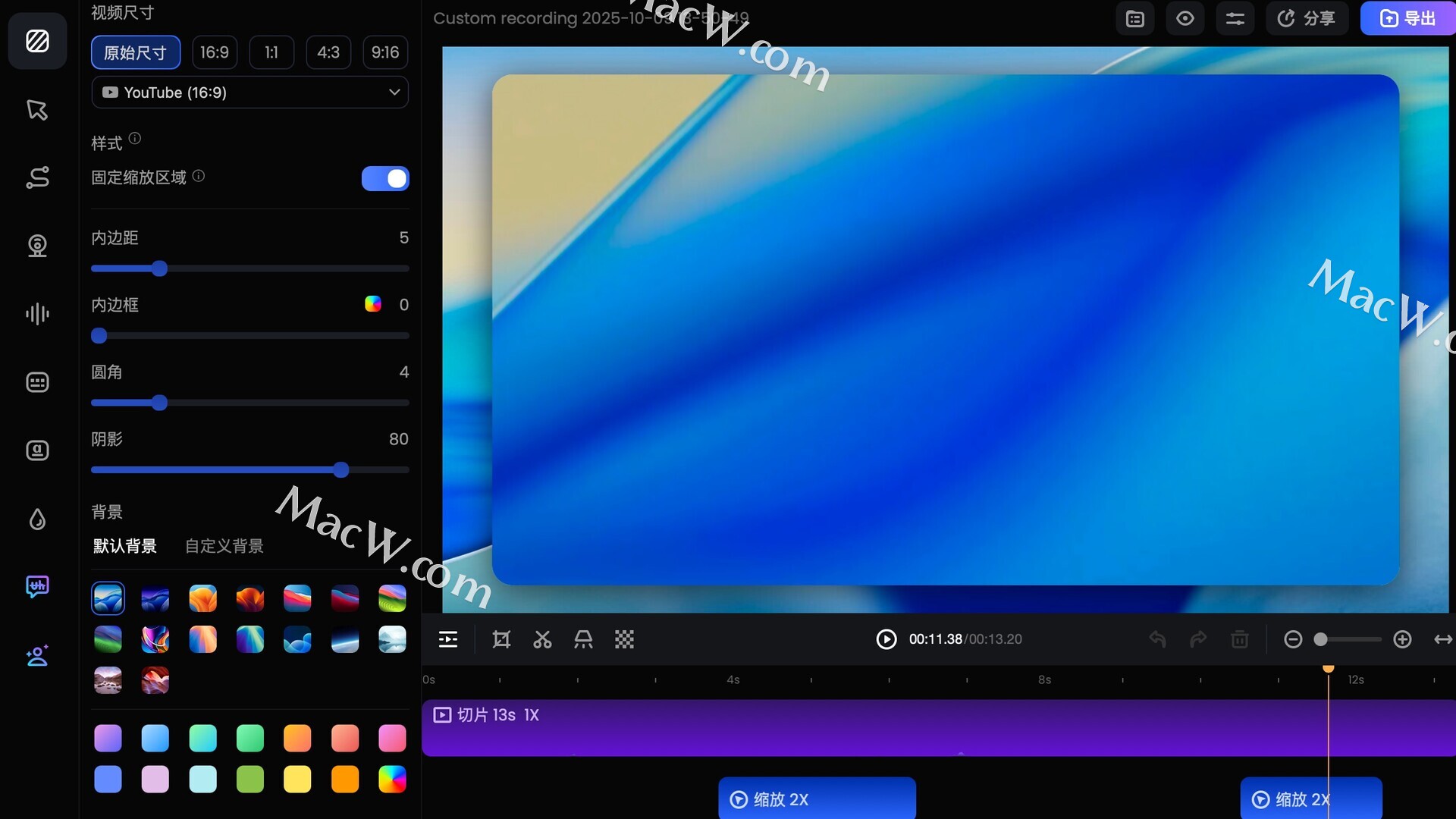Screen dimensions: 1456x819
Task: Switch to the 默认背景 tab
Action: 125,546
